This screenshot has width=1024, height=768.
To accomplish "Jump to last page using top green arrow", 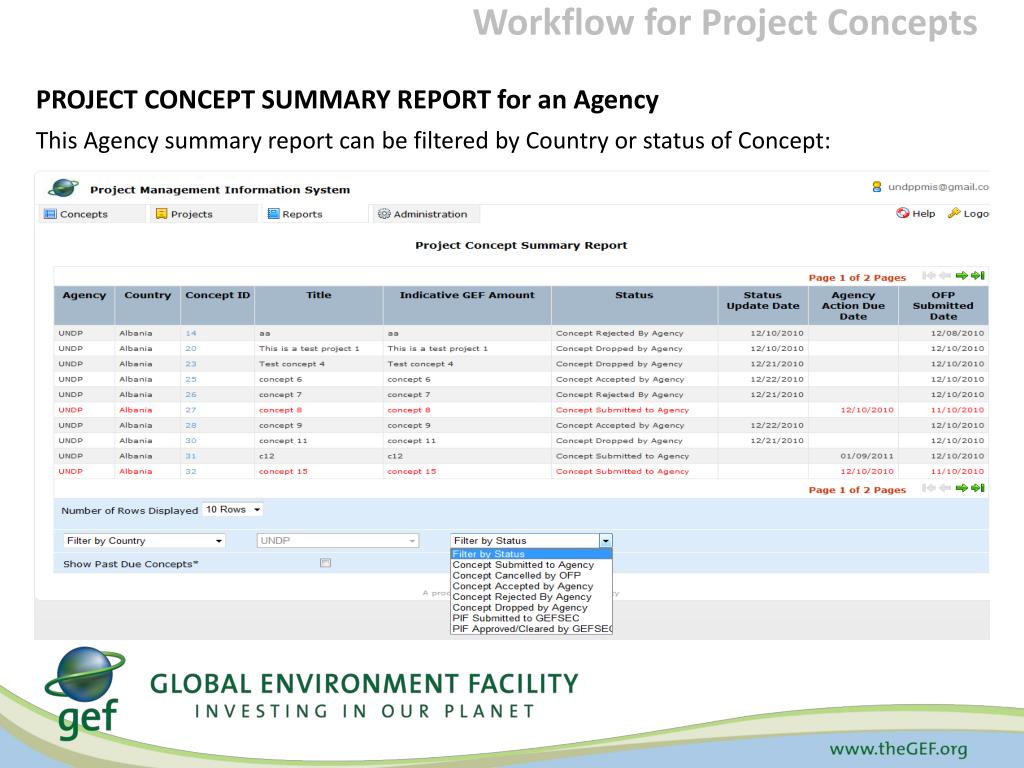I will [x=978, y=276].
